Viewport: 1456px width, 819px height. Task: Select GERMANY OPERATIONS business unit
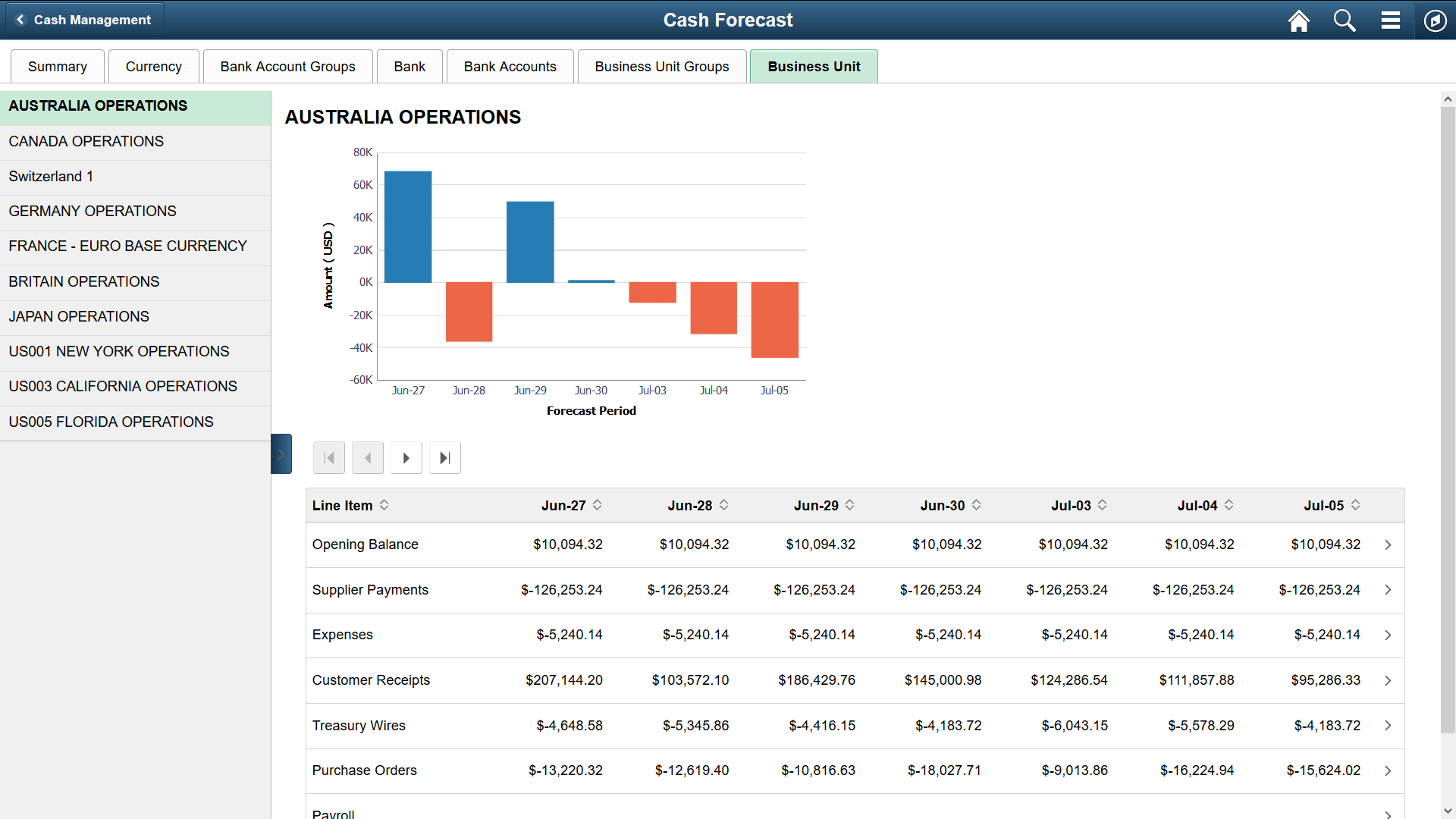tap(92, 211)
